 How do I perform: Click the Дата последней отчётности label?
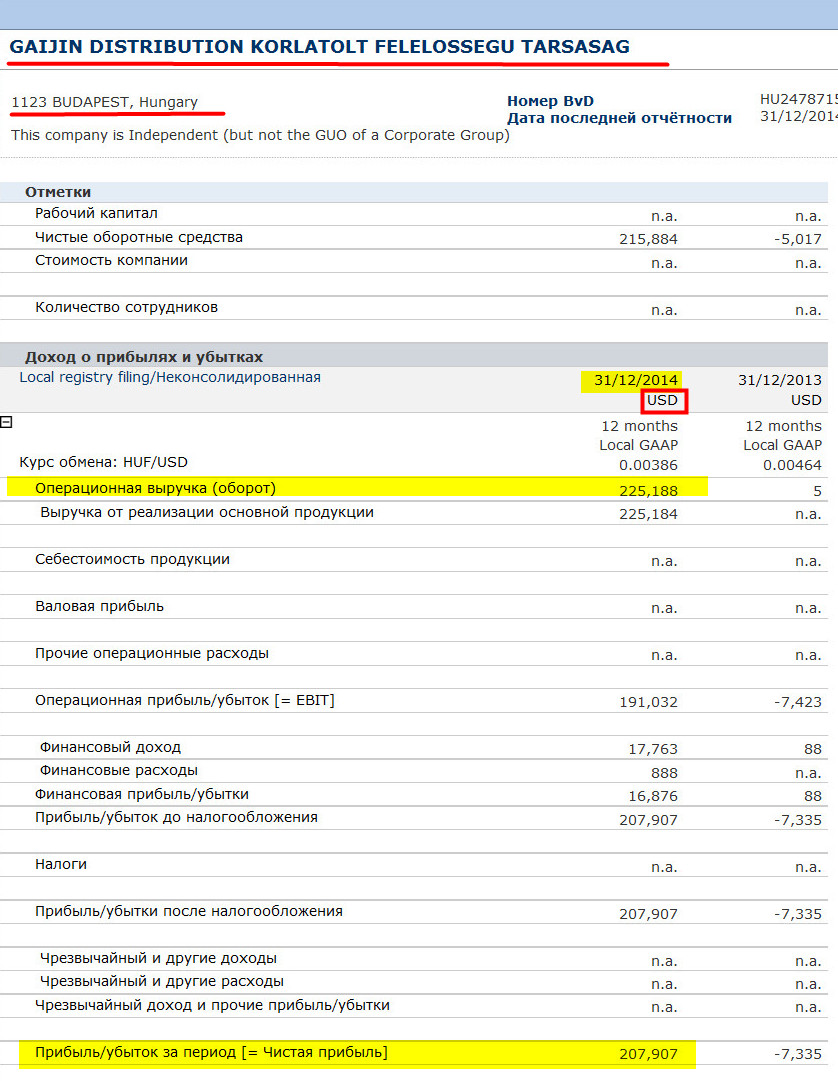pos(619,118)
